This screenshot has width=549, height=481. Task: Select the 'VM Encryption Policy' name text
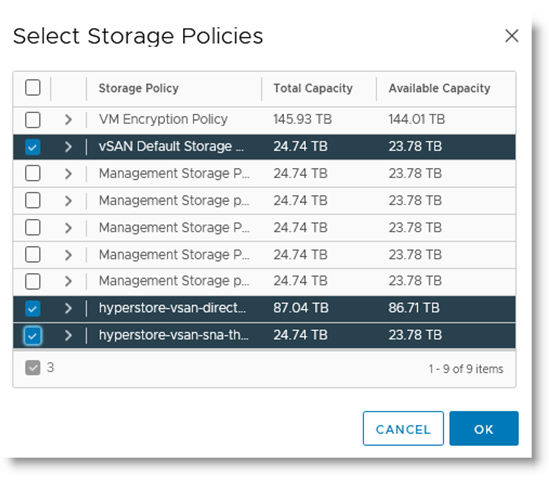(163, 119)
